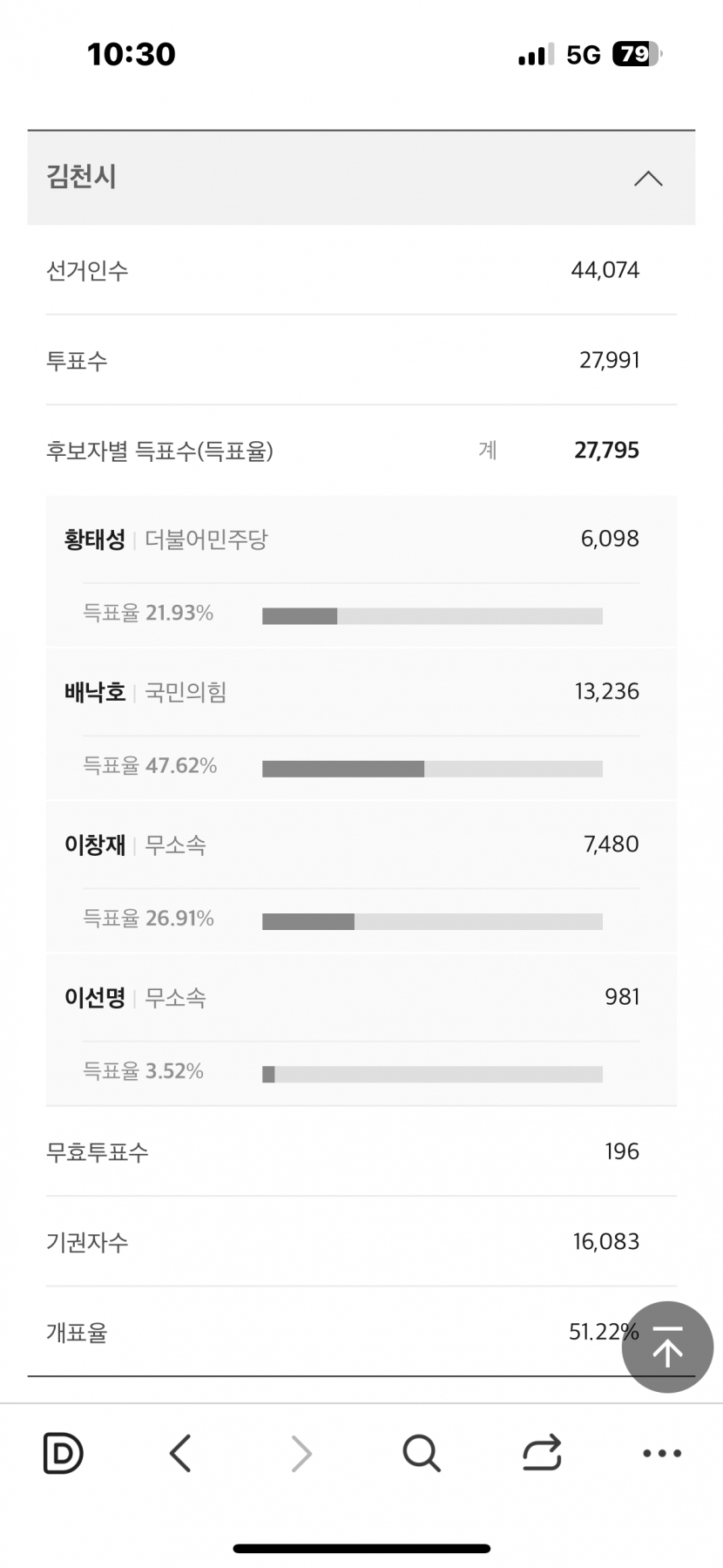Go back with the left arrow

[x=180, y=1453]
